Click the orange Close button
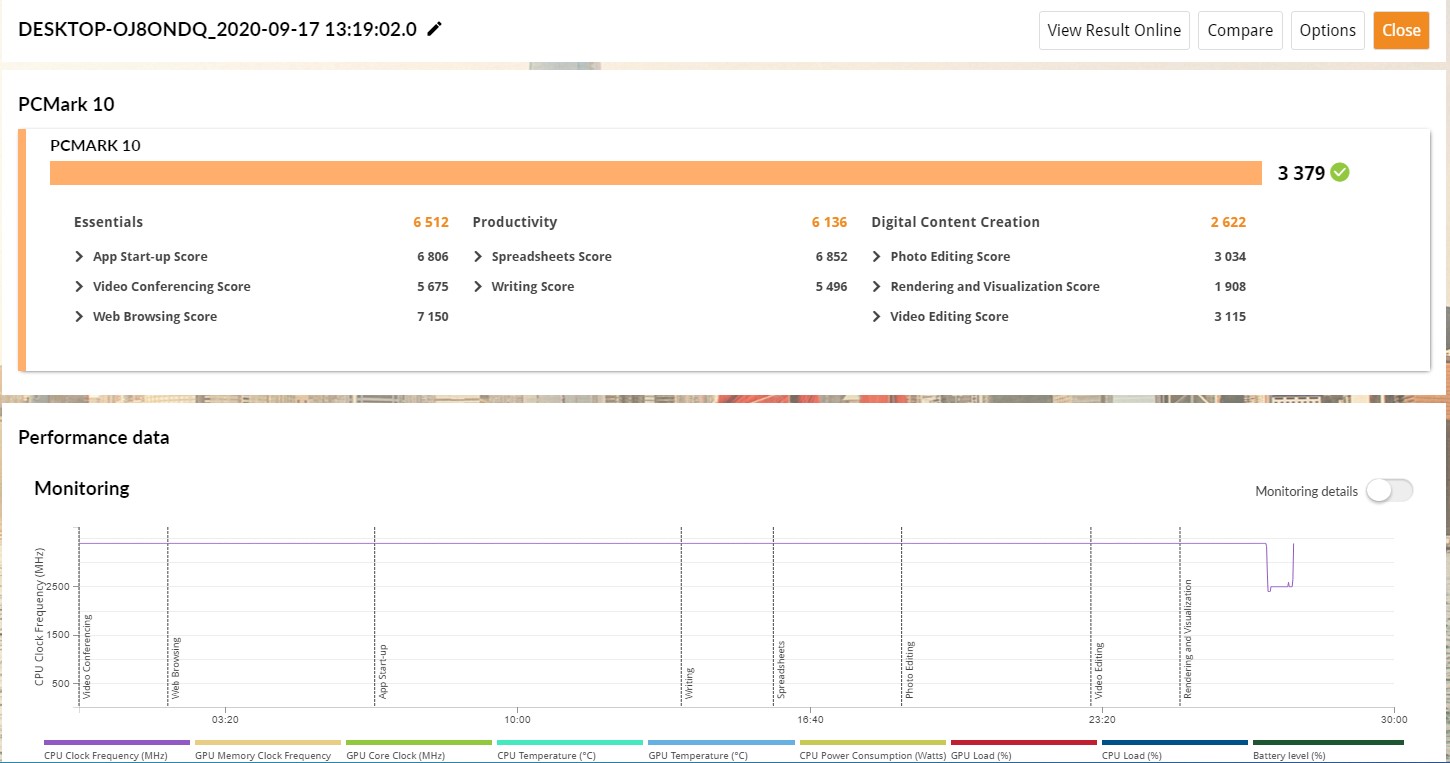 1401,30
